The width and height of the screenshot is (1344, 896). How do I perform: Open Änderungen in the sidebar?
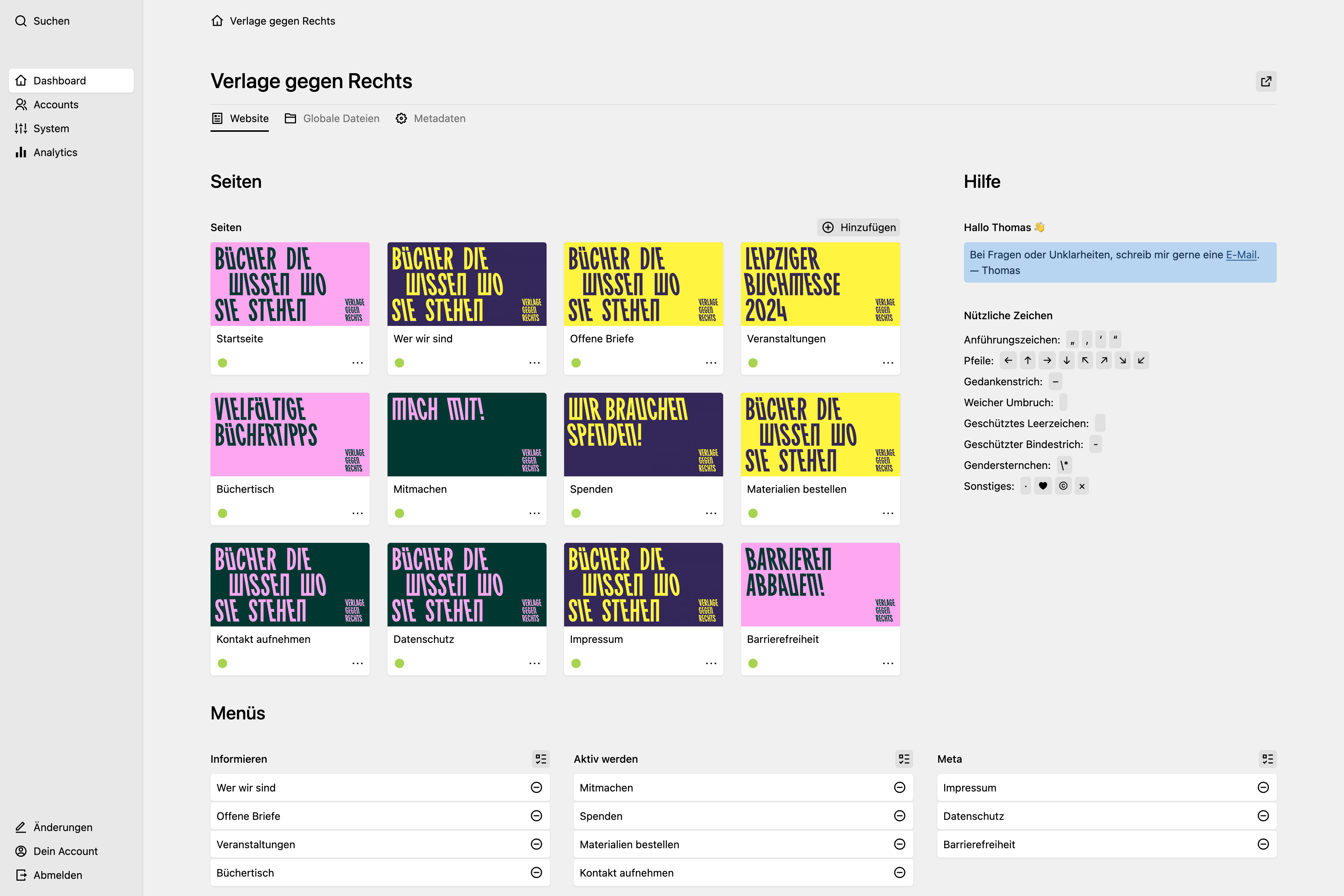click(x=71, y=827)
